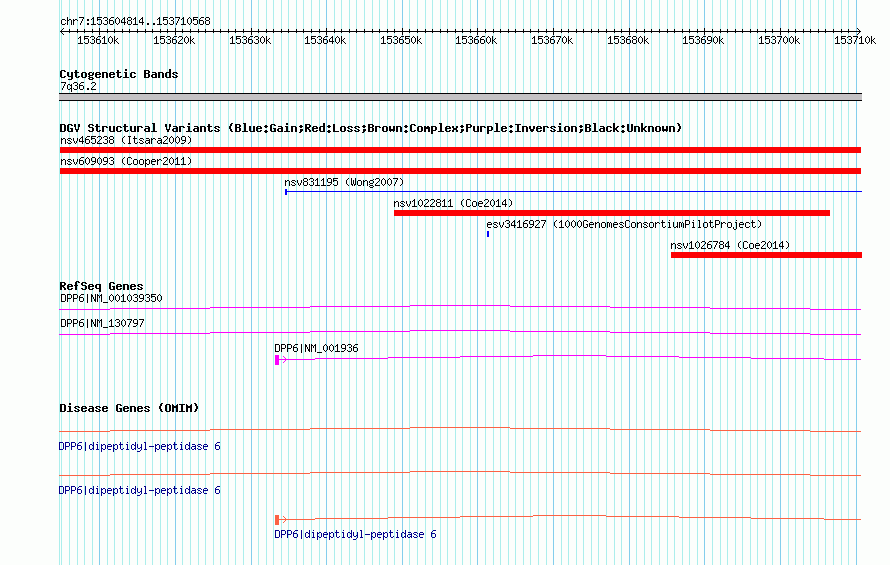The image size is (890, 565).
Task: Select the DPP6 NM_001039350 magenta transcript line
Action: coord(460,308)
